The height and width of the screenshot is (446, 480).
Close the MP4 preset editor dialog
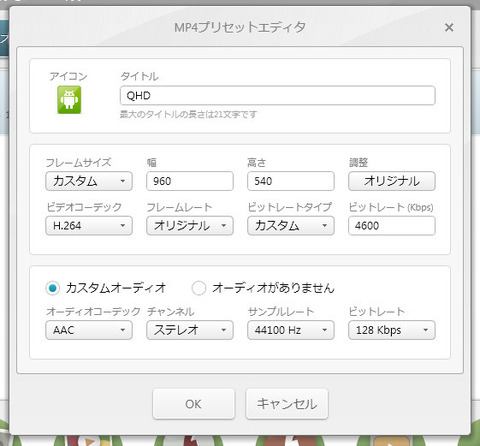click(x=449, y=27)
